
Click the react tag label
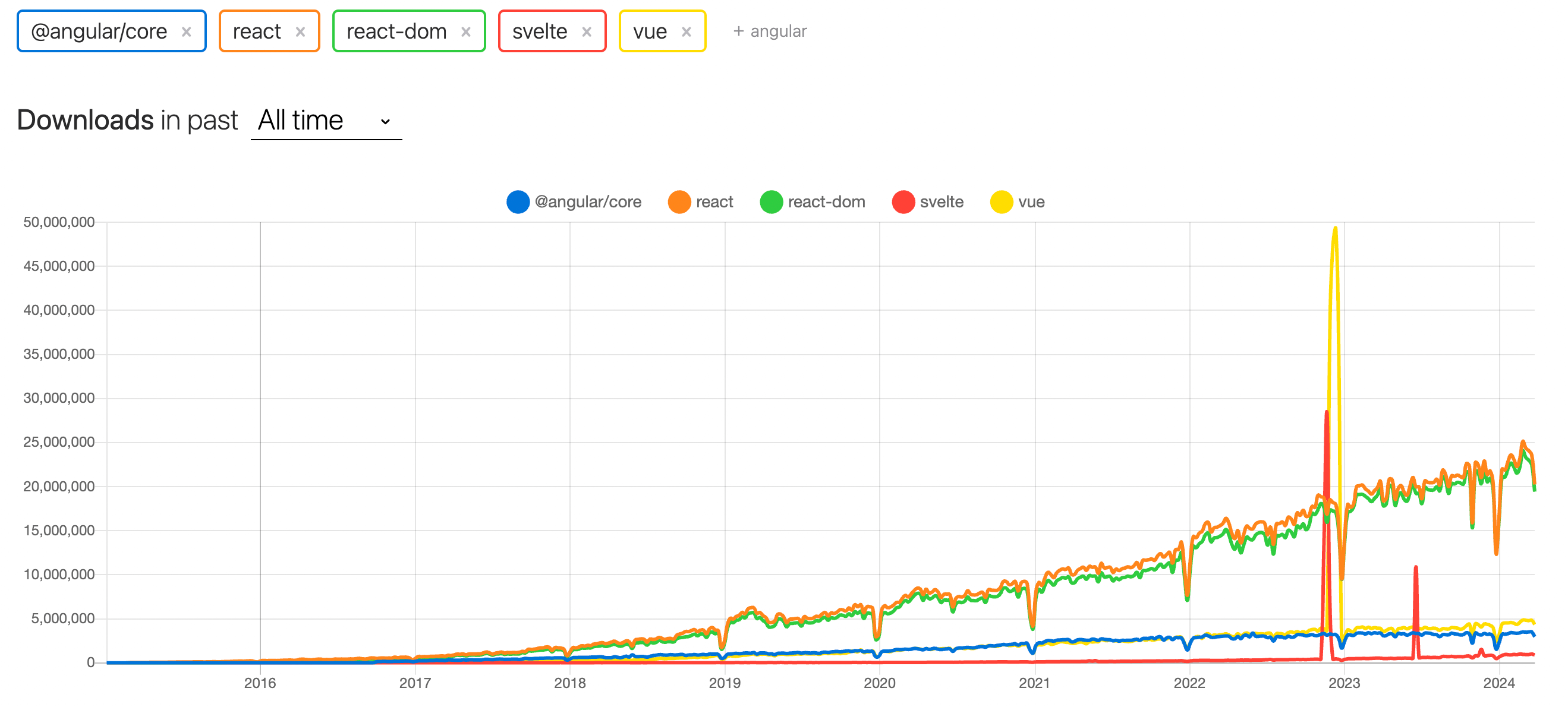click(256, 31)
